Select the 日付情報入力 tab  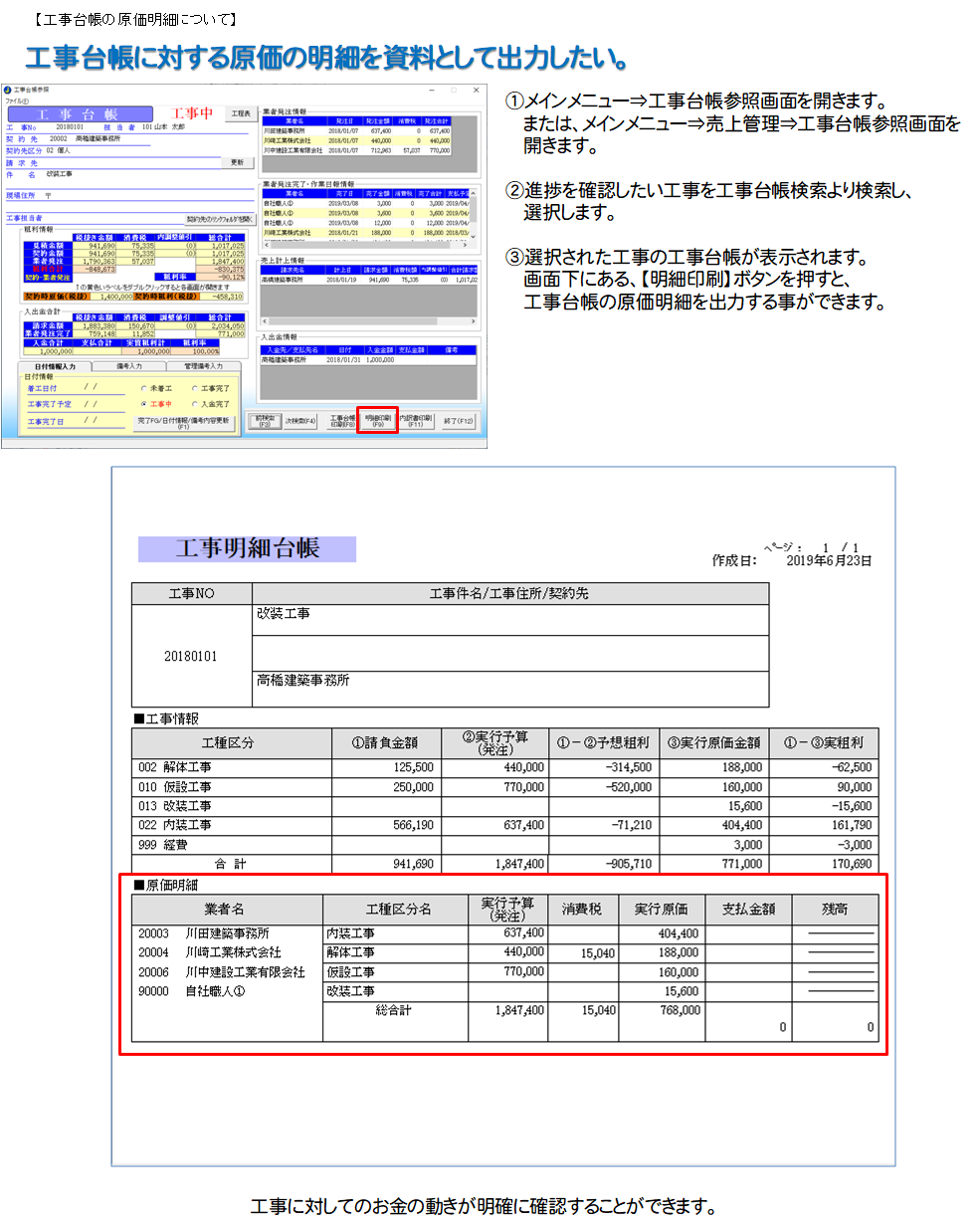click(x=57, y=367)
